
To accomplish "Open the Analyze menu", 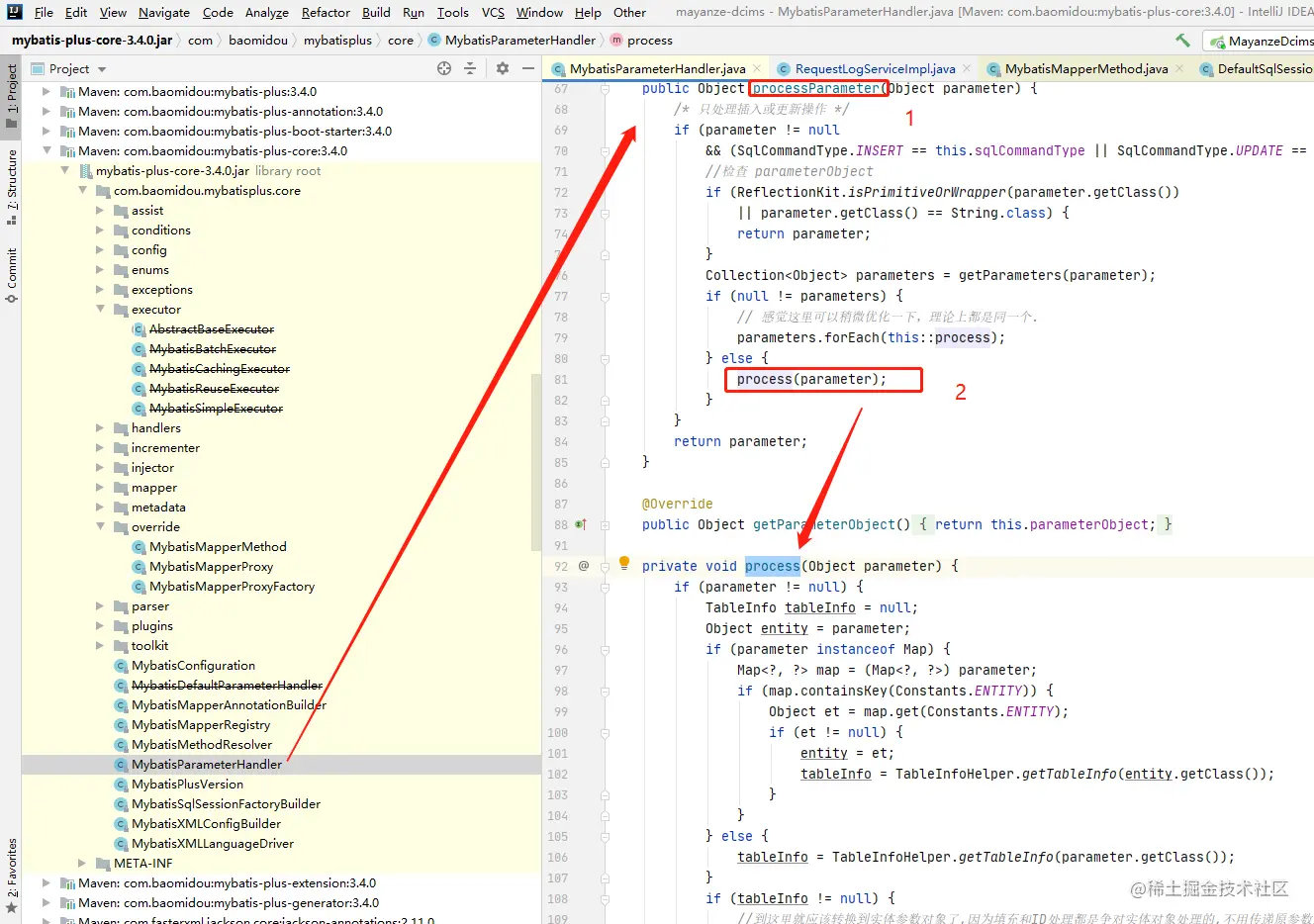I will [267, 13].
